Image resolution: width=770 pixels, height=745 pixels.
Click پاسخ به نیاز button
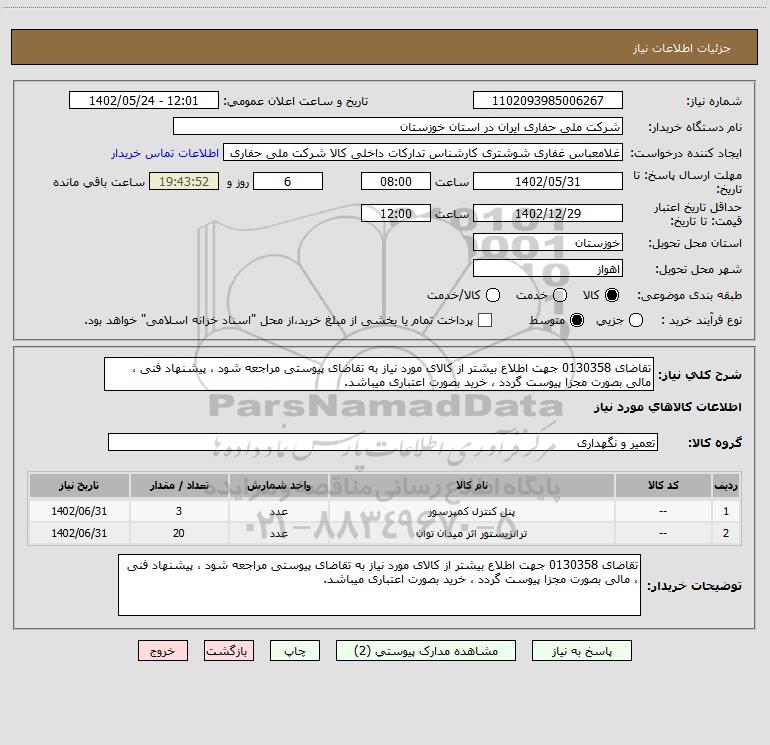tap(582, 651)
